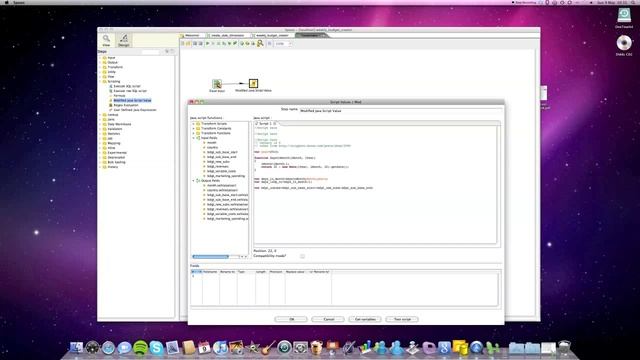Collapse the Scripting folder in Steps

[x=100, y=82]
